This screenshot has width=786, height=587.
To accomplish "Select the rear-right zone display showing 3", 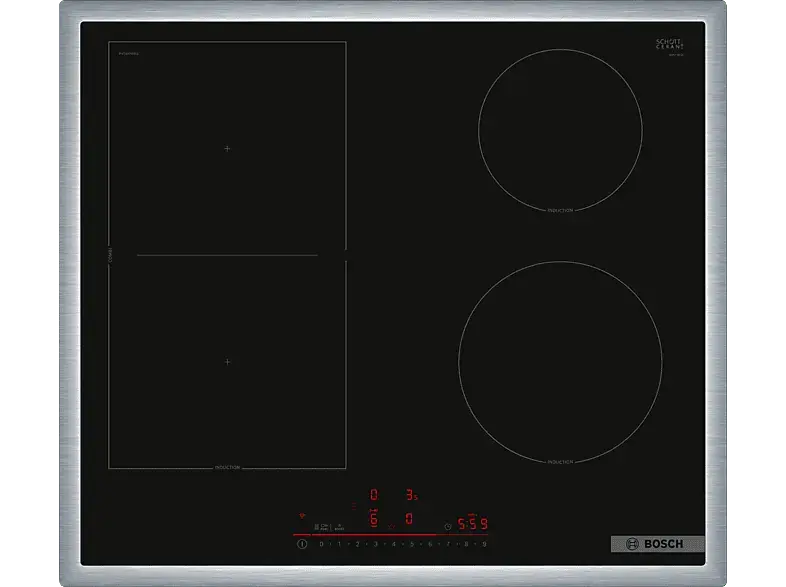I will [409, 494].
